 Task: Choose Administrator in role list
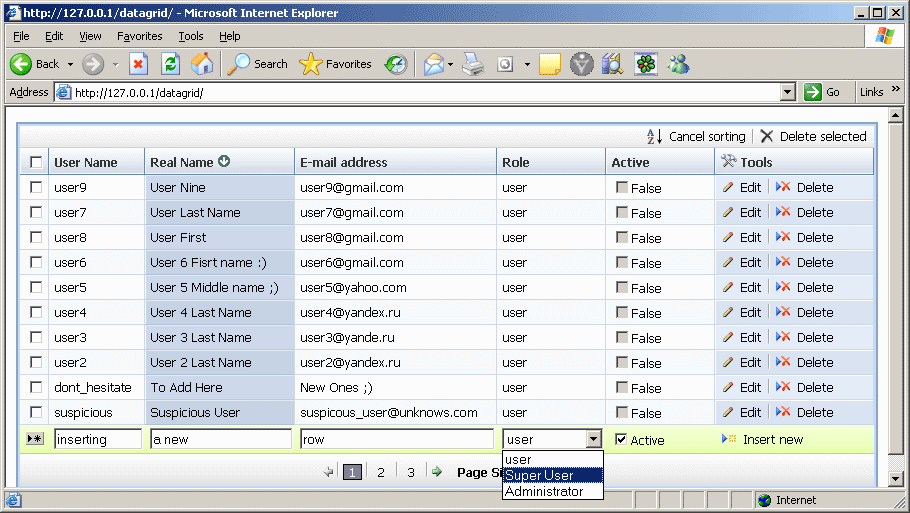click(x=552, y=492)
